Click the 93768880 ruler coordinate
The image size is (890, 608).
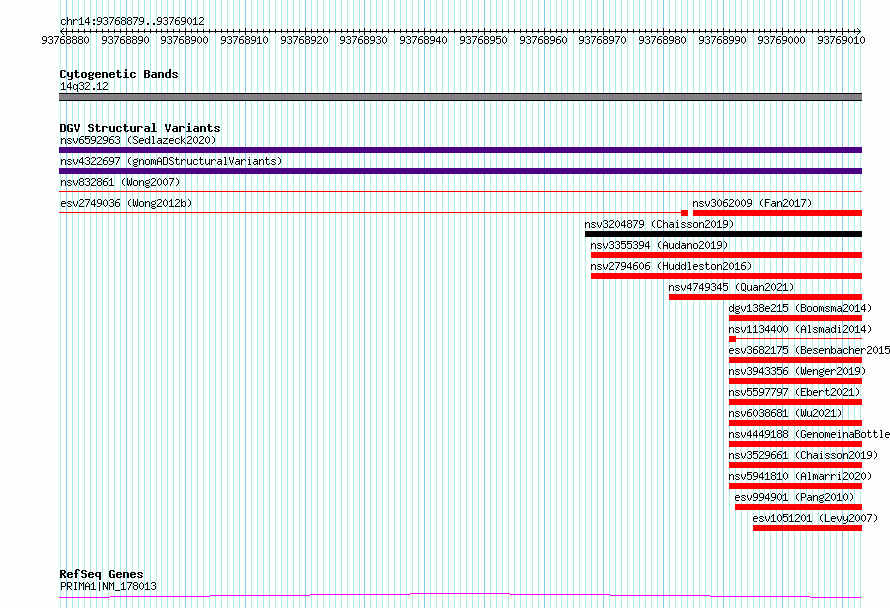point(65,40)
